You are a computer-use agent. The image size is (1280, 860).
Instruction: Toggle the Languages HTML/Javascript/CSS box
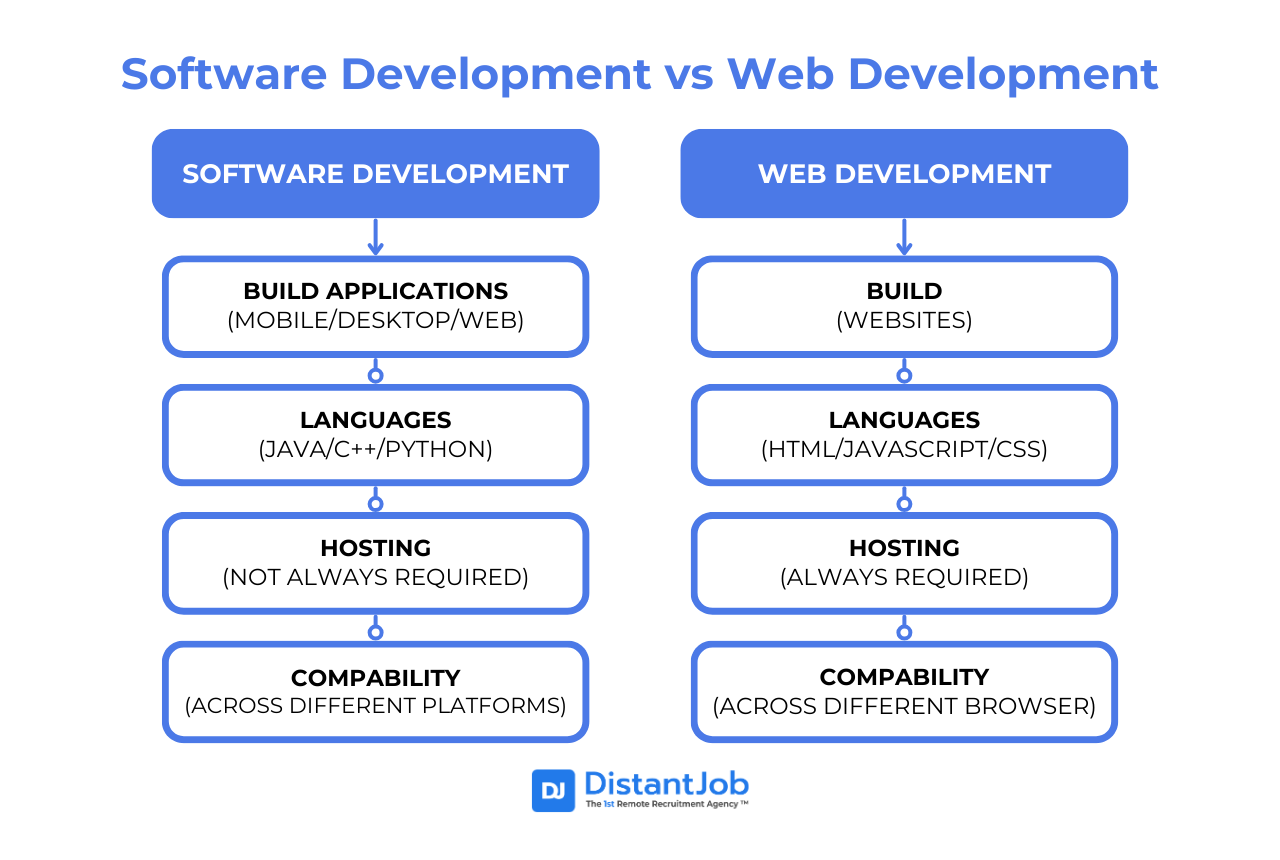pos(904,435)
